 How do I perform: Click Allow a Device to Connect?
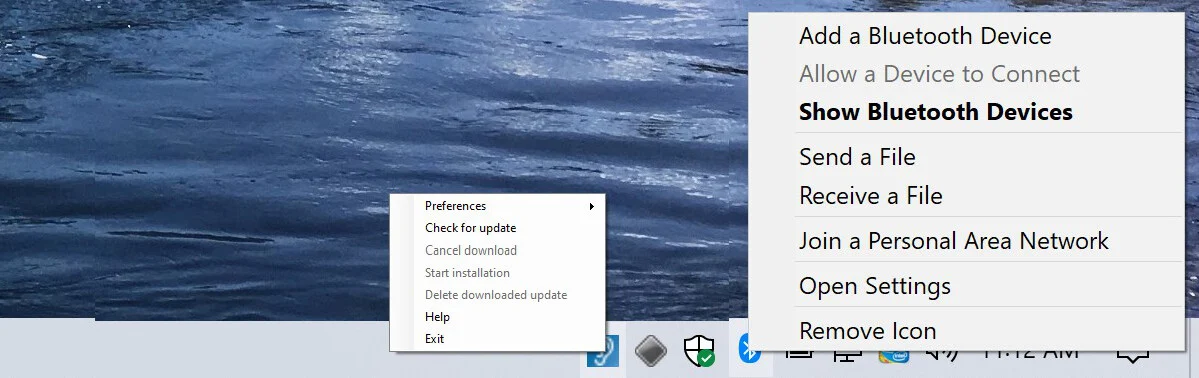[939, 74]
